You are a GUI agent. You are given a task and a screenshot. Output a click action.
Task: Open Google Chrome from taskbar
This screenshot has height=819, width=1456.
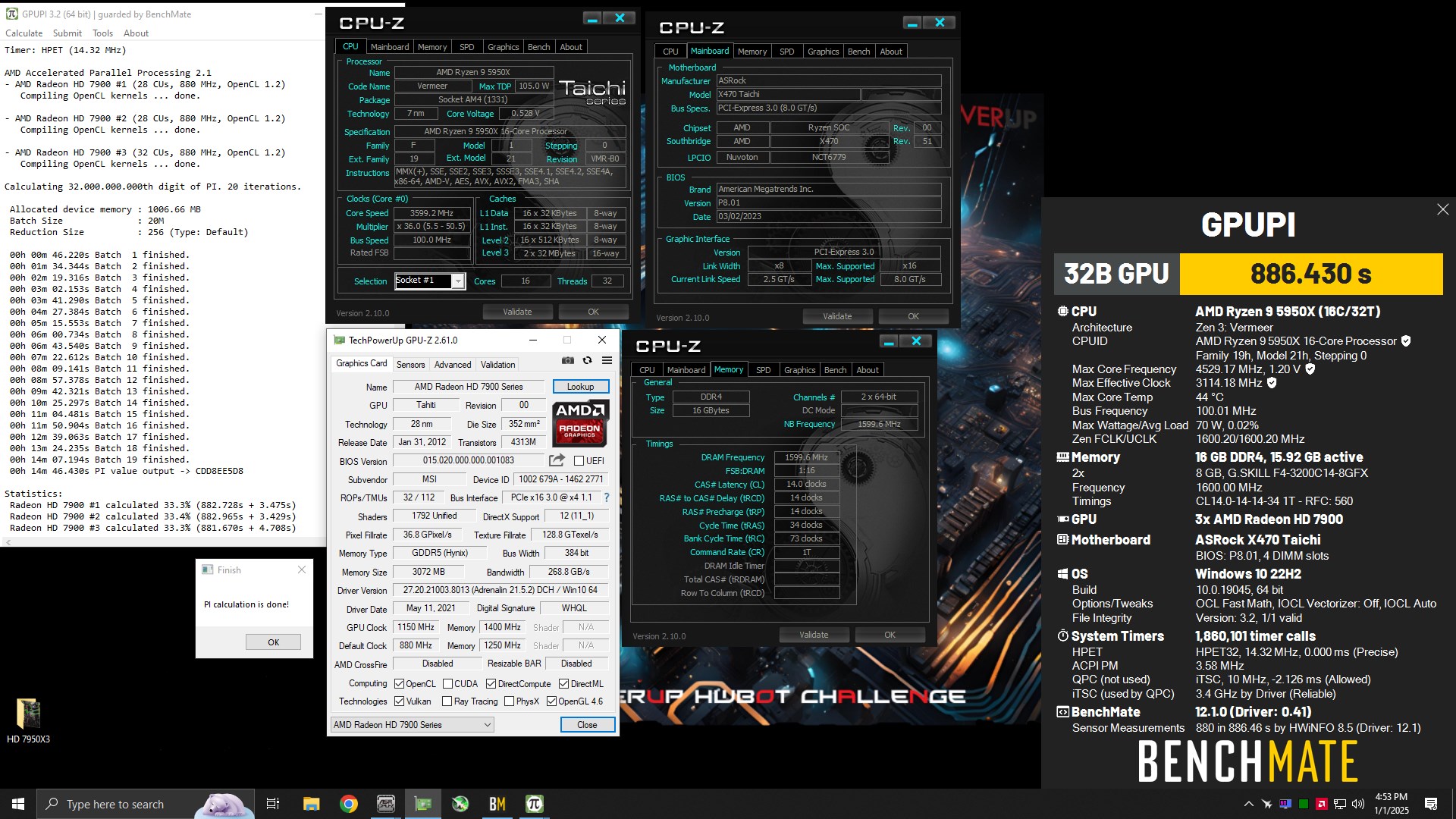coord(349,804)
